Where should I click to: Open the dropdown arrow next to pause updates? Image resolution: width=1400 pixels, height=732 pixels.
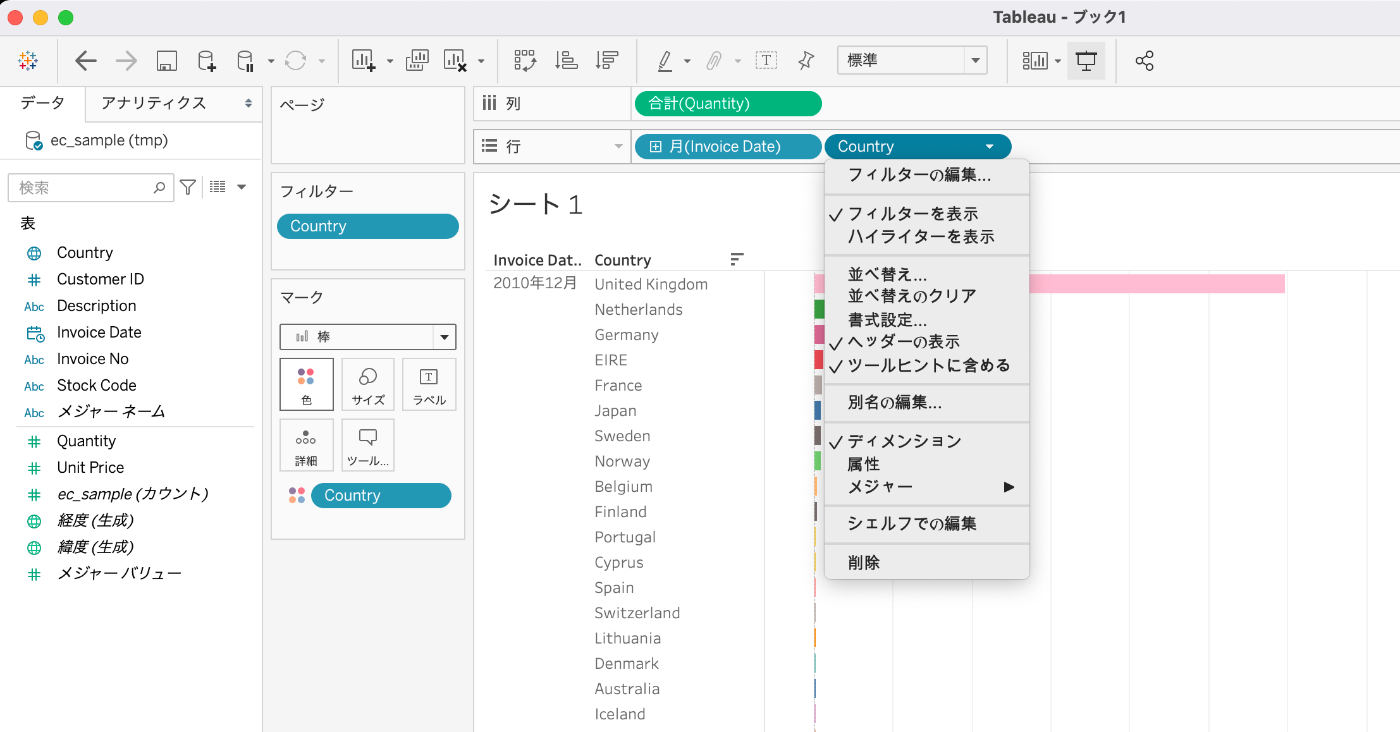[x=271, y=61]
